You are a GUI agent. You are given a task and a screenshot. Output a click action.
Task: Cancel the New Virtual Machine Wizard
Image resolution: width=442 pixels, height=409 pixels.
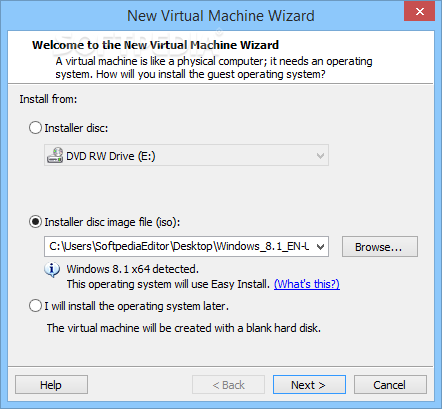(390, 385)
